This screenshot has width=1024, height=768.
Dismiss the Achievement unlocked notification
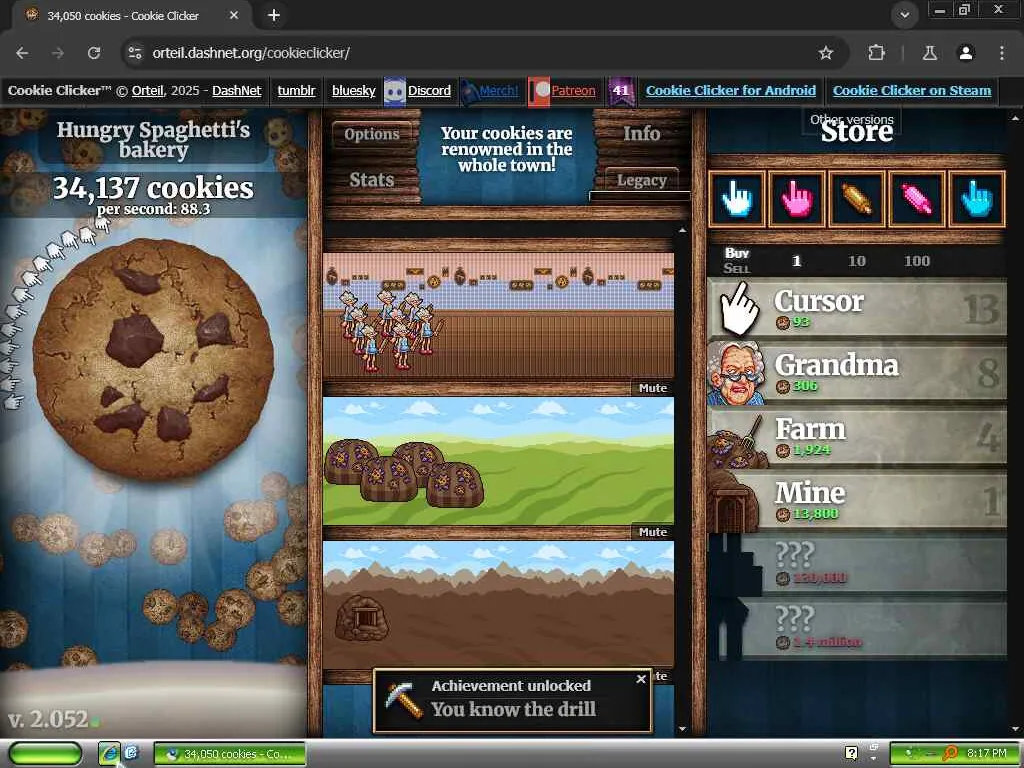click(641, 679)
